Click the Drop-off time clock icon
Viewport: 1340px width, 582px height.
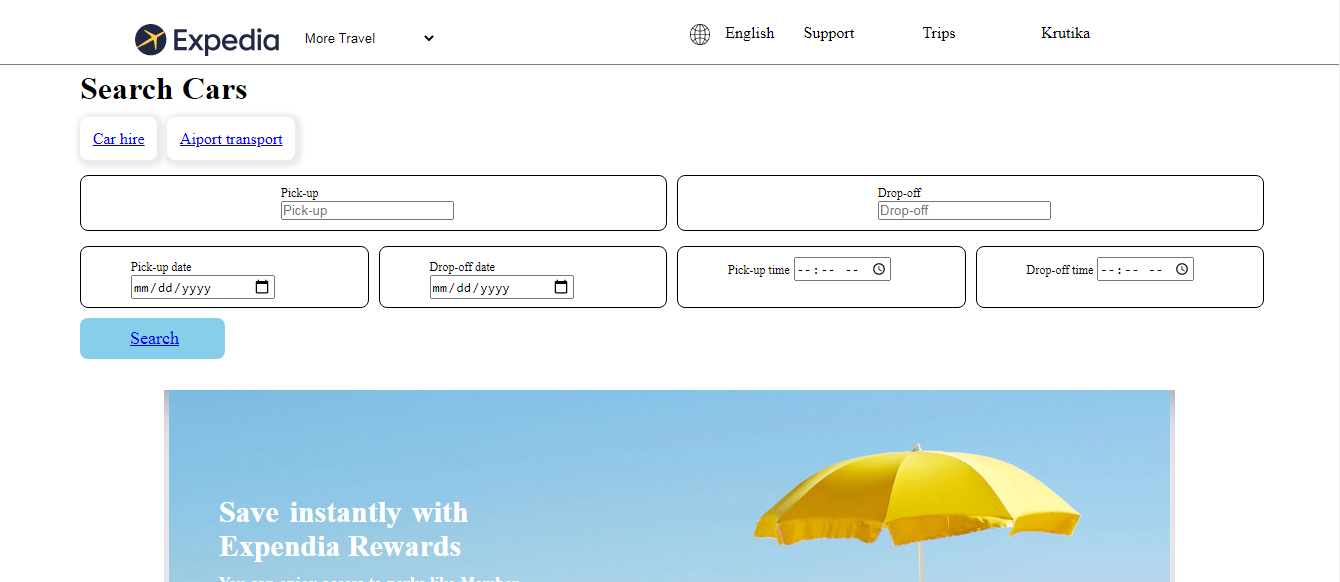pyautogui.click(x=1181, y=268)
